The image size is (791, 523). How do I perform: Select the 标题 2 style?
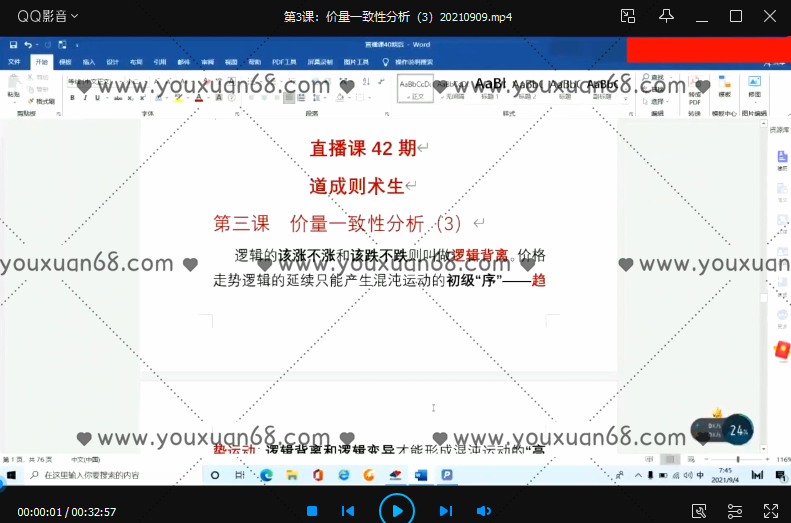click(527, 88)
